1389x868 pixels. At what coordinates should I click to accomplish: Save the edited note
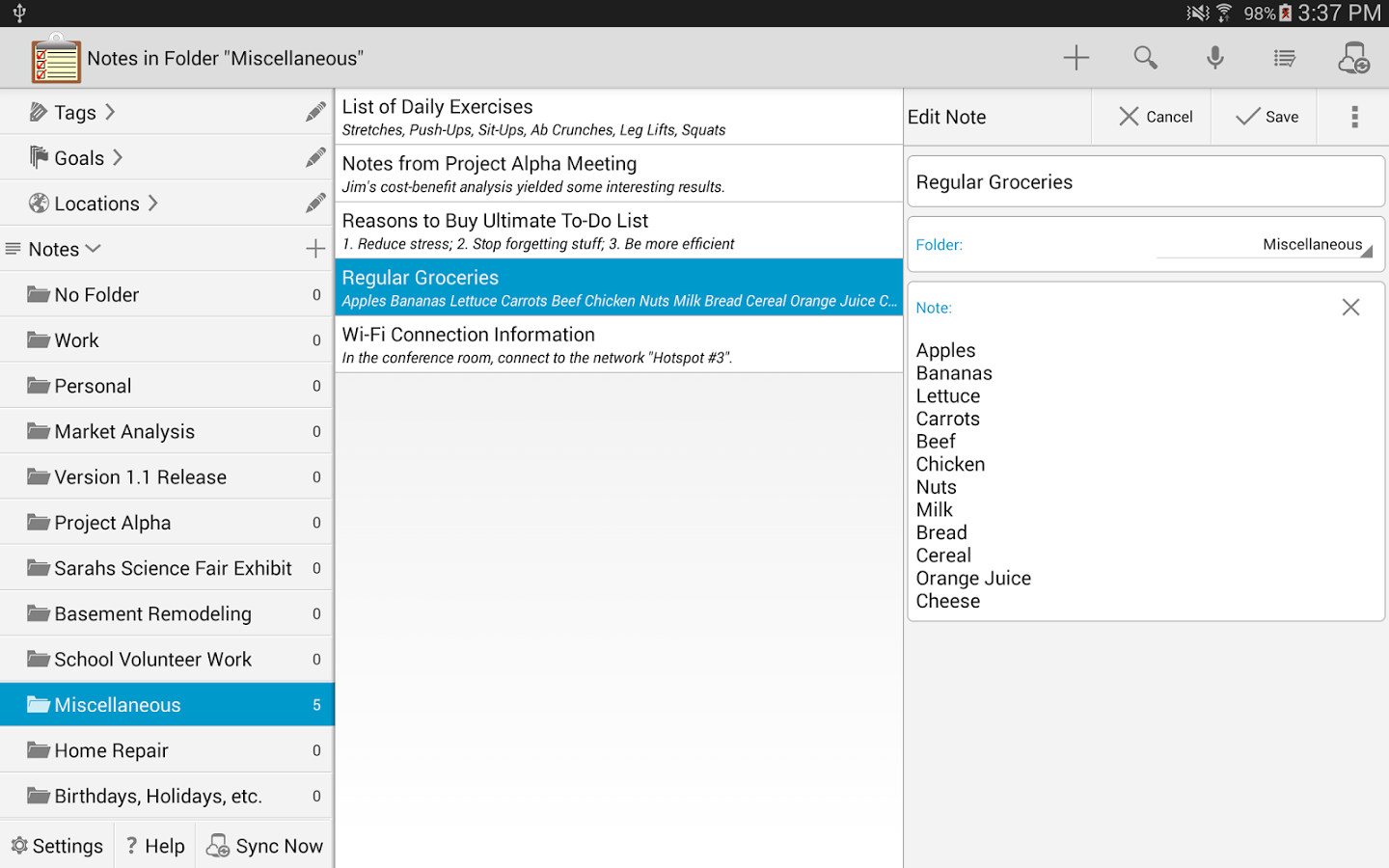coord(1266,117)
